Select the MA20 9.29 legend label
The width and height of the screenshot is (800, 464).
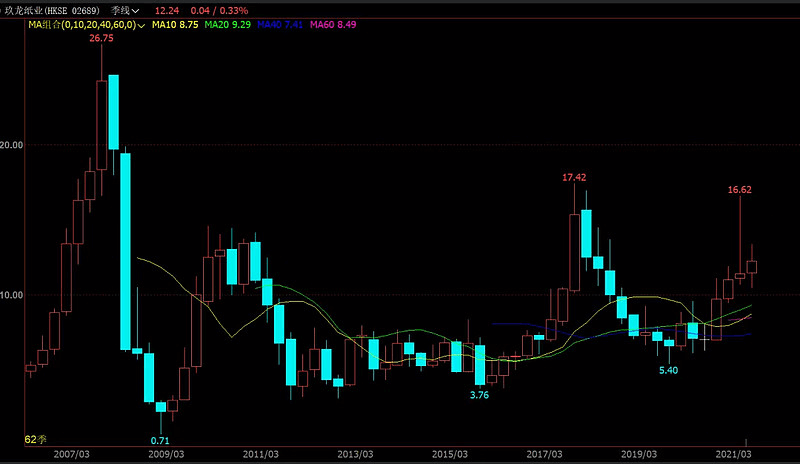click(228, 25)
